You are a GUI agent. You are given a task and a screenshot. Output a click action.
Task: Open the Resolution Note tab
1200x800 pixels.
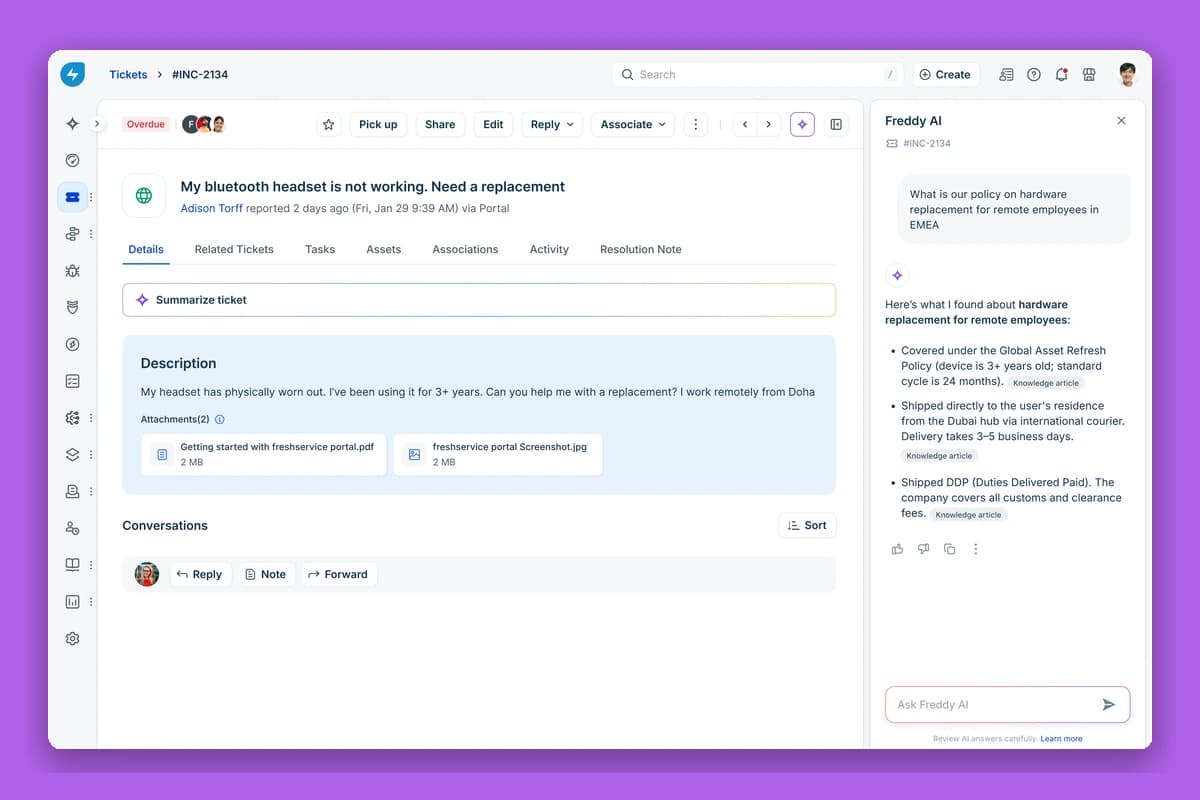641,249
